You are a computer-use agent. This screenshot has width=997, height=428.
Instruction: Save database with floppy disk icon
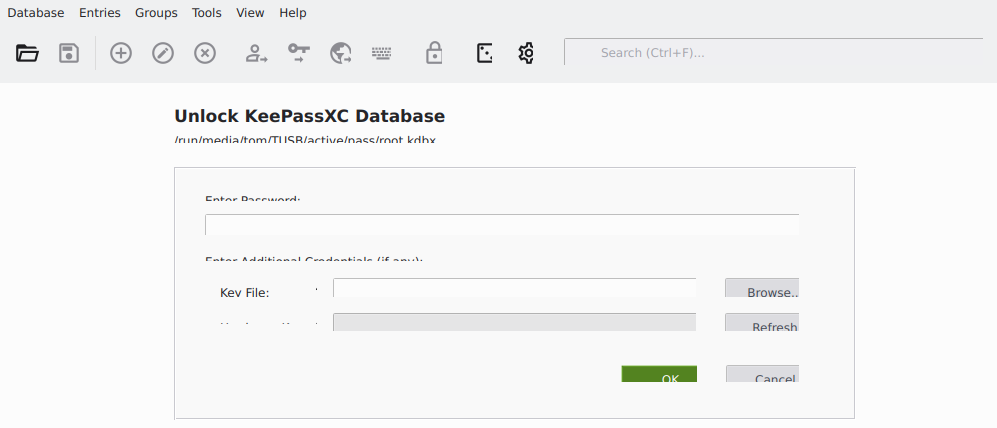point(69,53)
